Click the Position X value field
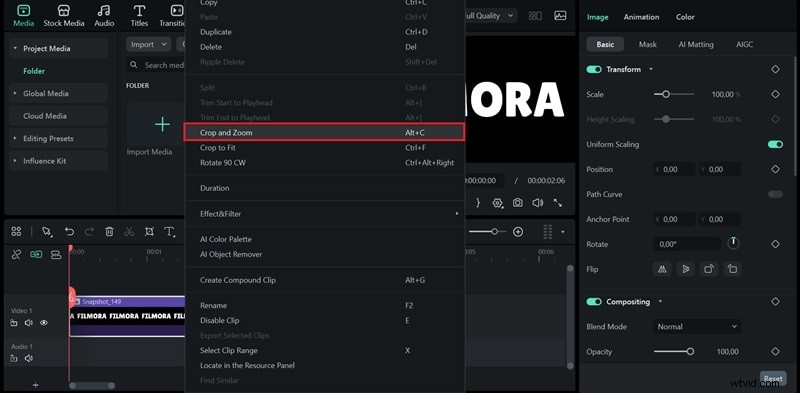 click(x=674, y=169)
